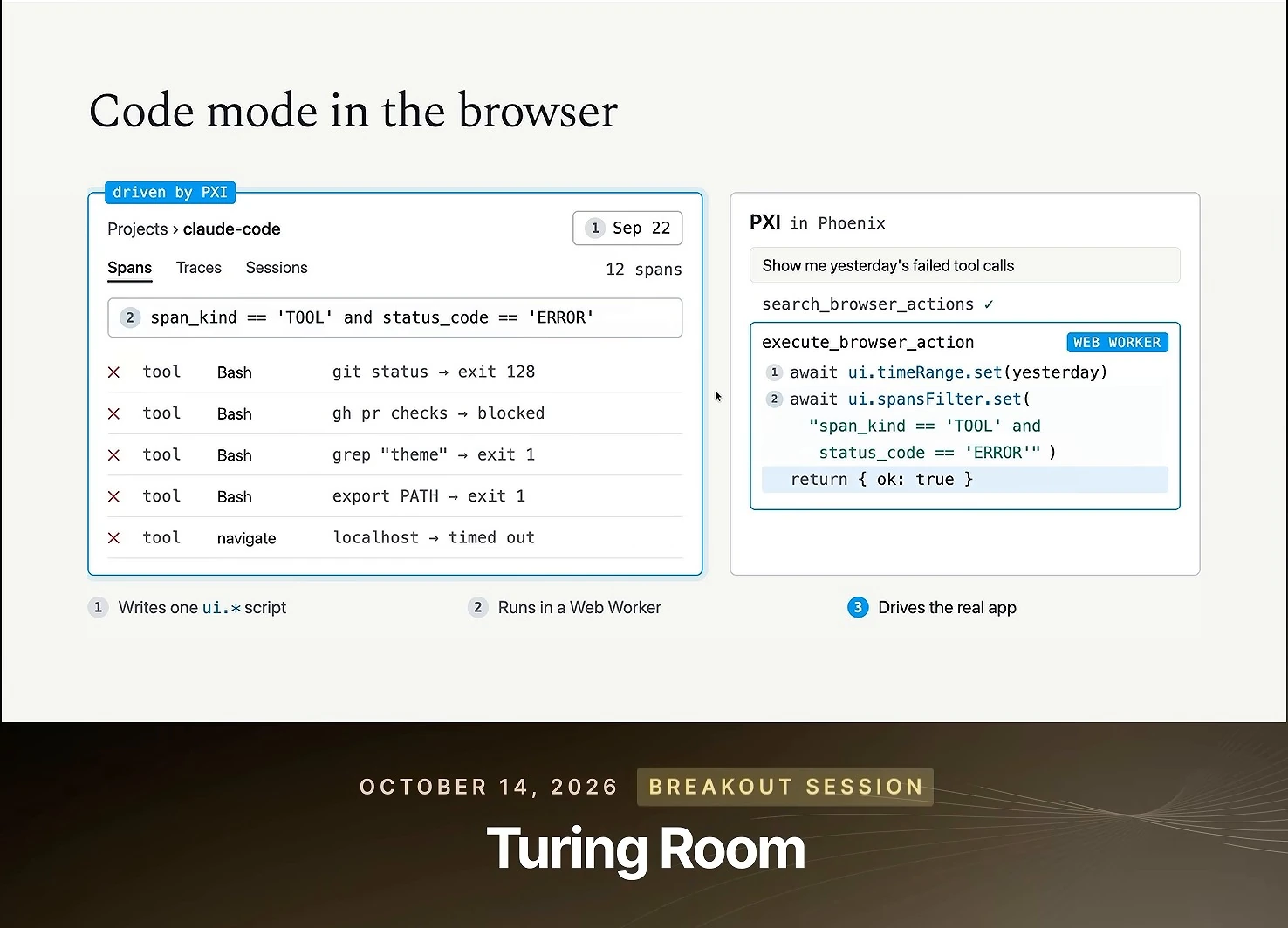Select the "grep "theme" → exit 1" span text
Viewport: 1288px width, 928px height.
(x=434, y=454)
